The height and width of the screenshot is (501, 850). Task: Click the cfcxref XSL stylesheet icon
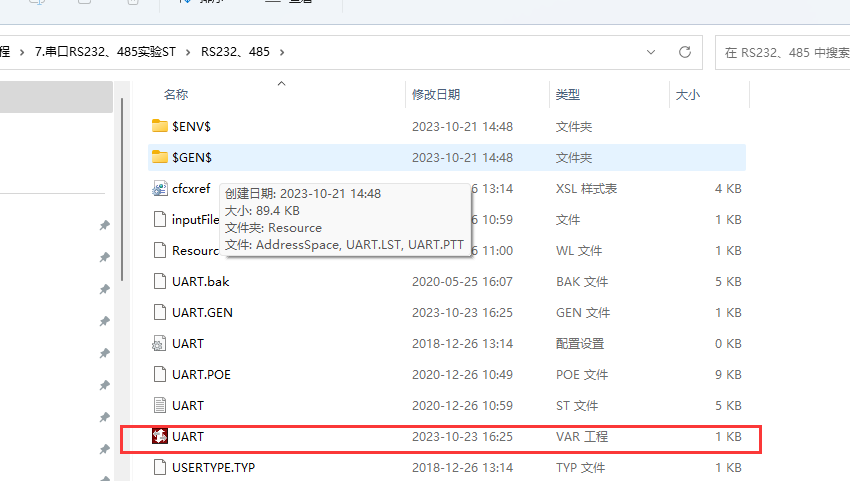[159, 188]
